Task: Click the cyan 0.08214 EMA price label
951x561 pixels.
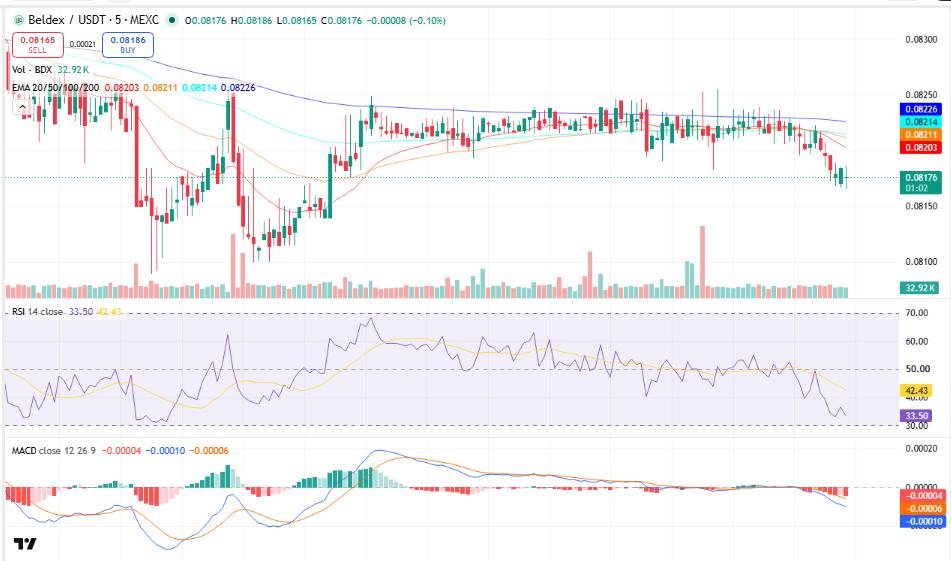Action: (921, 122)
